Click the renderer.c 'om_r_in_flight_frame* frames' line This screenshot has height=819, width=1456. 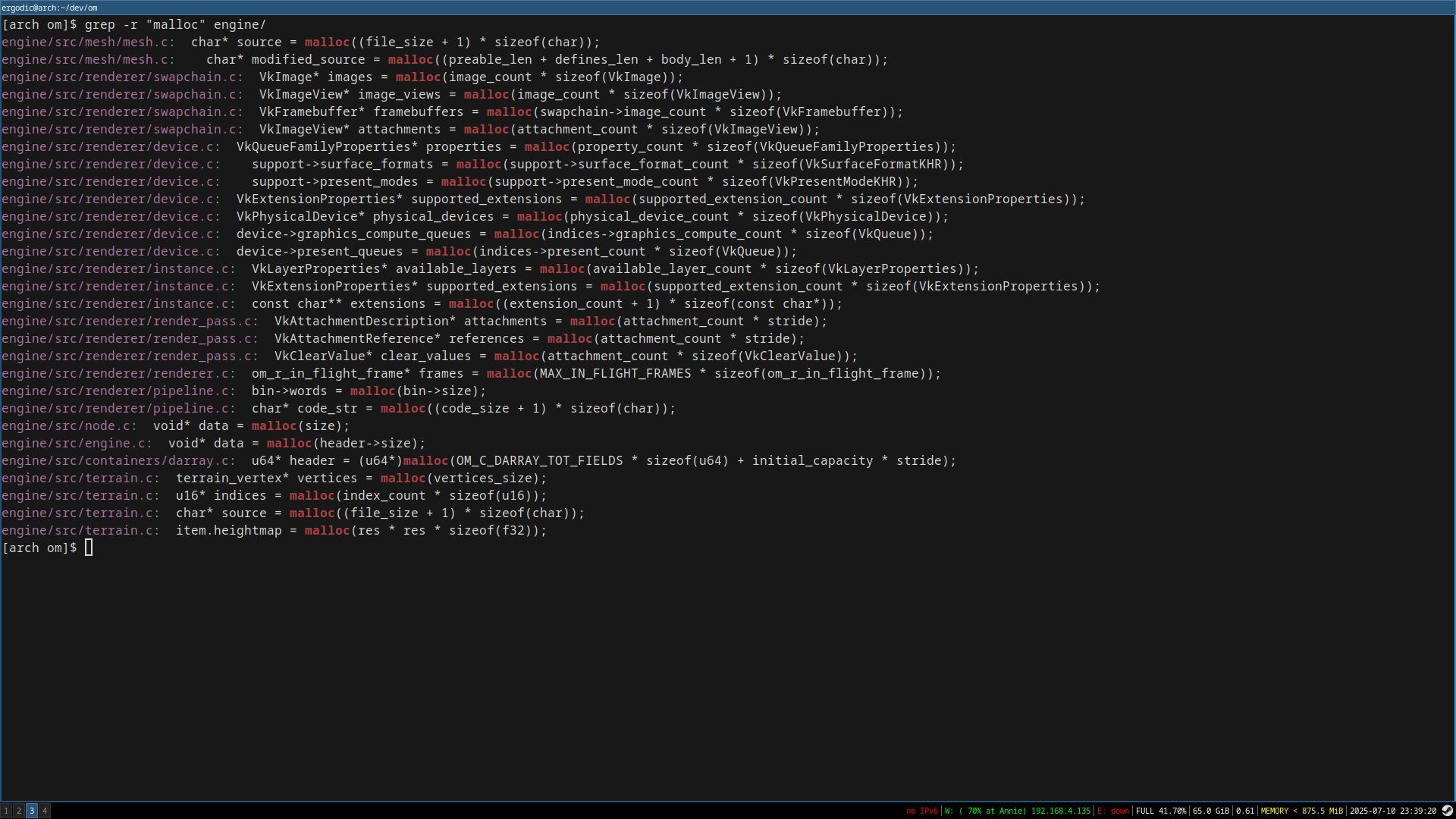[471, 374]
